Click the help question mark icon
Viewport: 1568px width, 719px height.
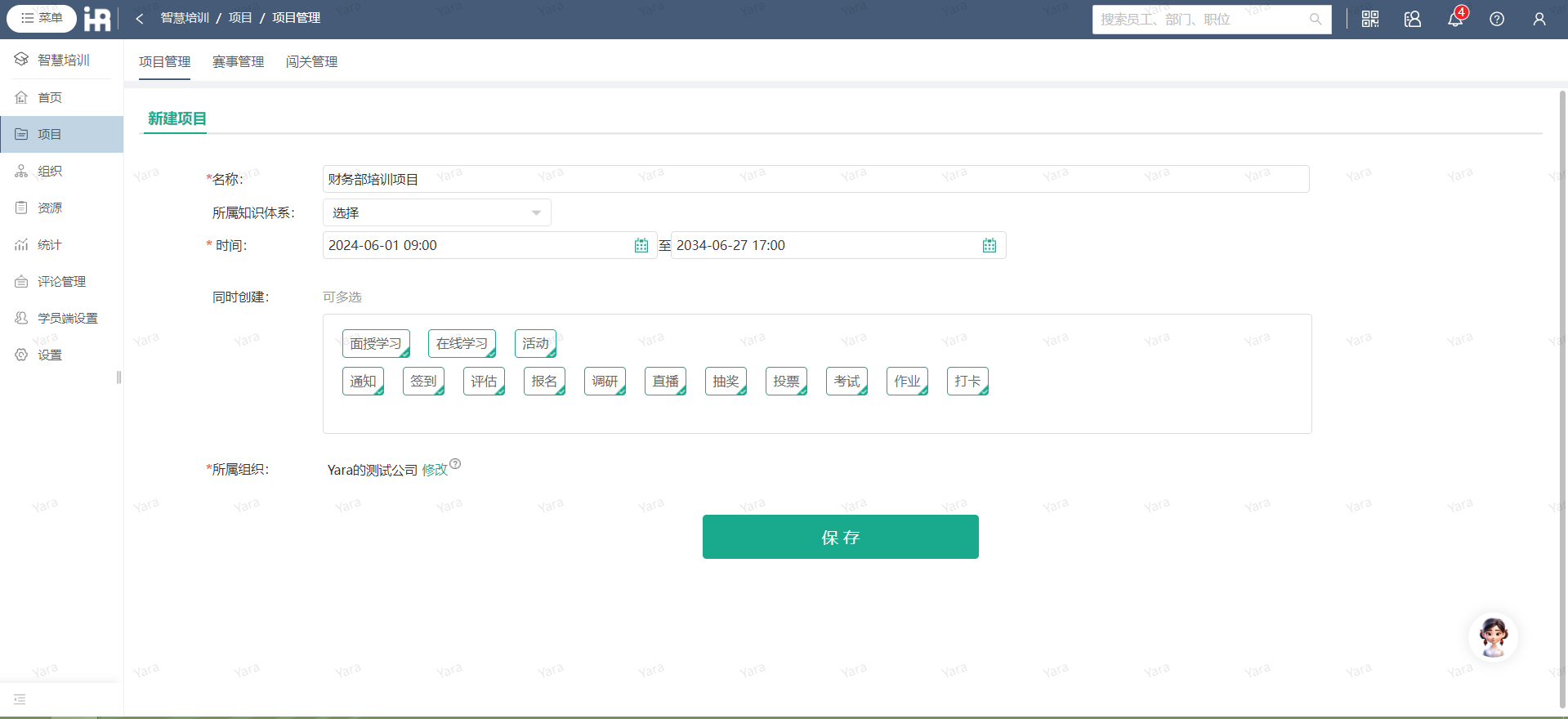point(1497,19)
